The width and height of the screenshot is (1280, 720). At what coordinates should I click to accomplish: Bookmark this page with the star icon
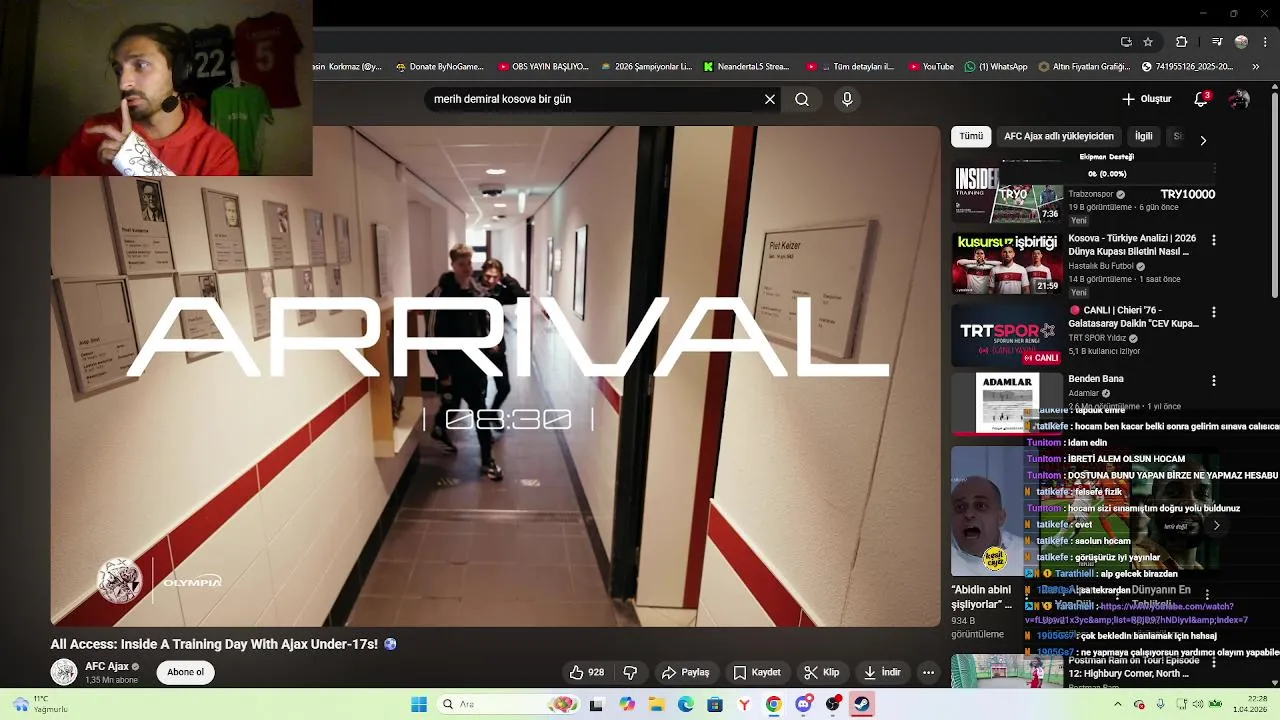1148,42
